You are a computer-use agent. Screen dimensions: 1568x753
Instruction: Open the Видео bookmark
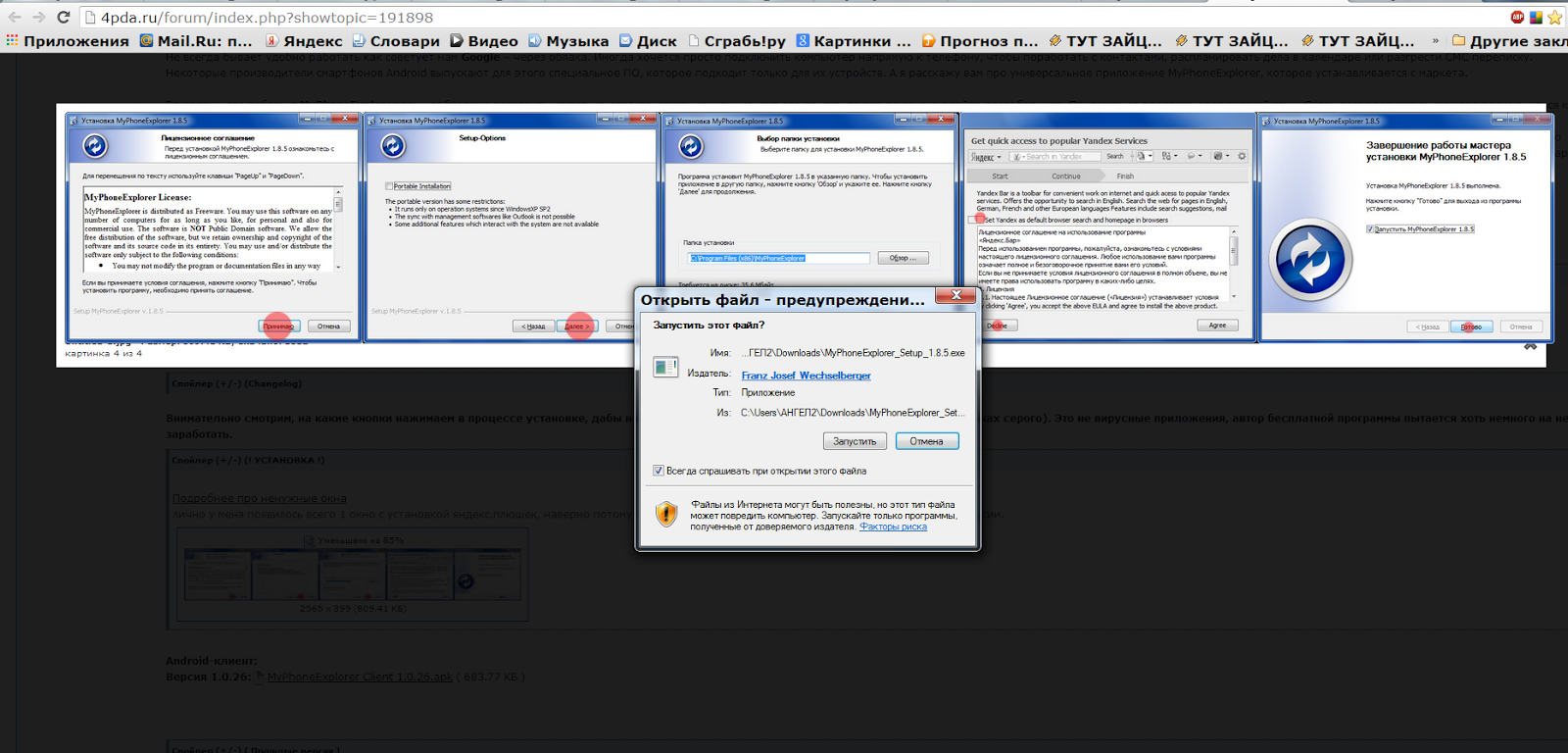pos(484,41)
